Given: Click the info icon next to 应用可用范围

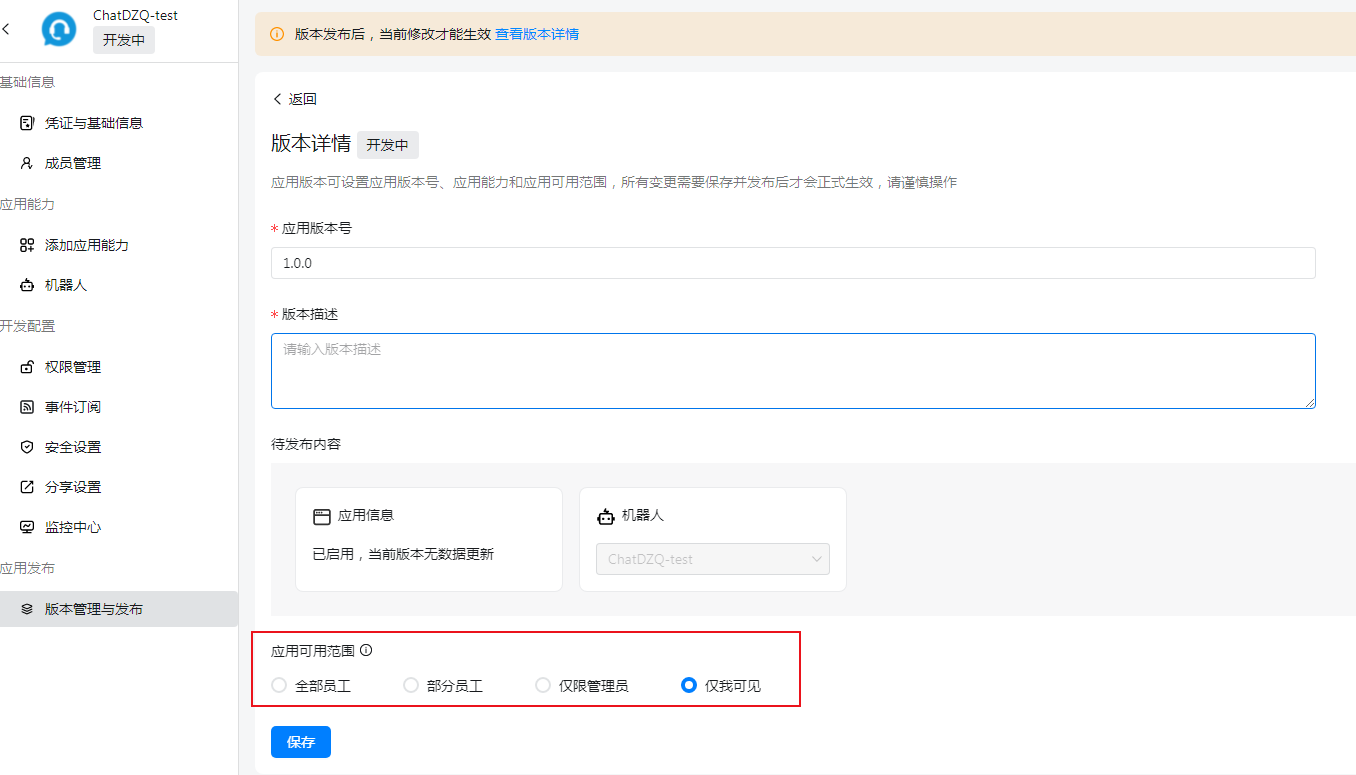Looking at the screenshot, I should coord(366,650).
